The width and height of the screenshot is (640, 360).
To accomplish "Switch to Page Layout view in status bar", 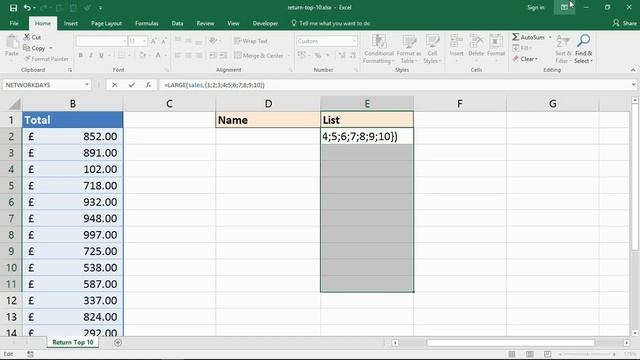I will (530, 354).
